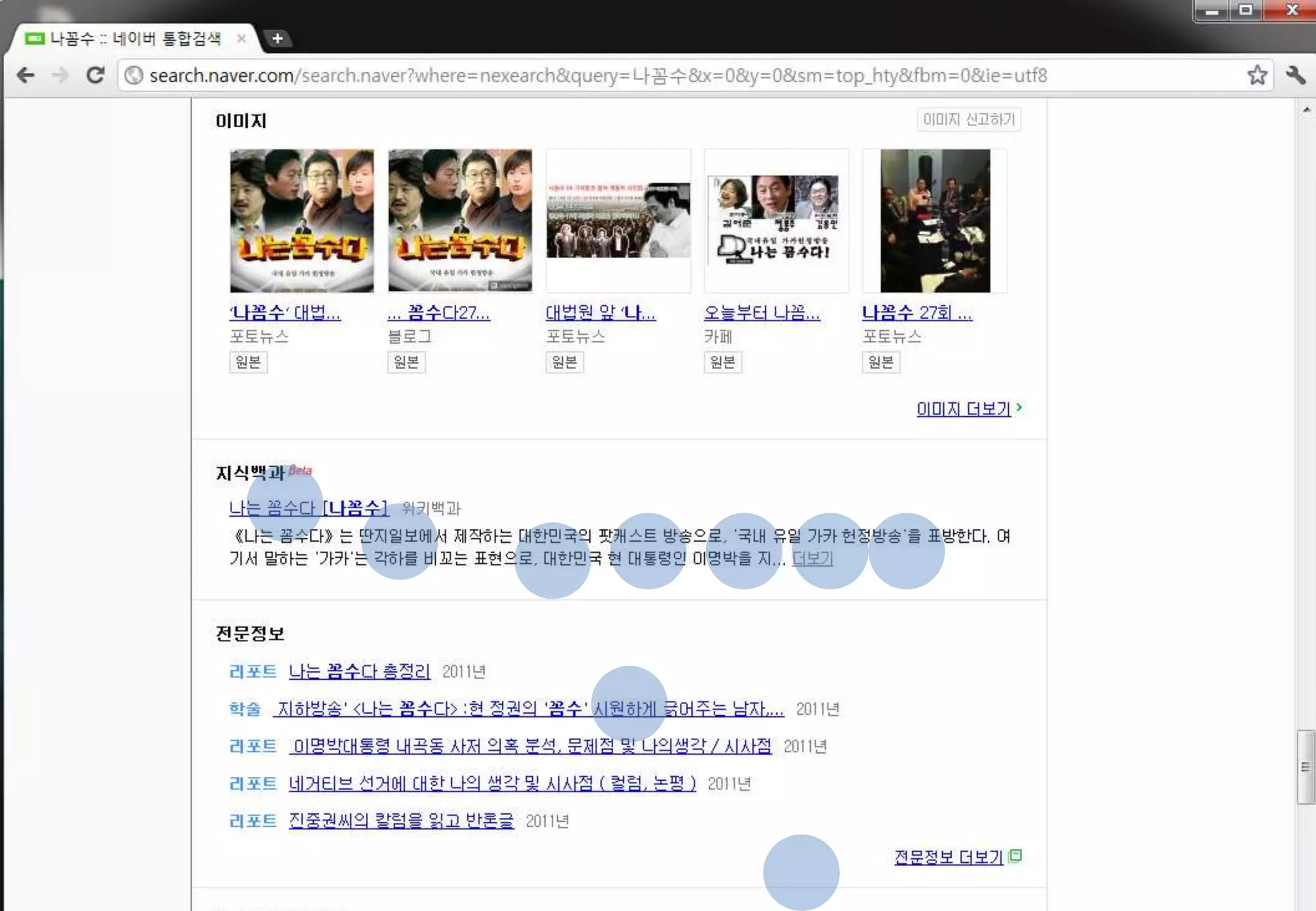1316x911 pixels.
Task: Open report 나는 꼼수다 총정리
Action: 359,671
